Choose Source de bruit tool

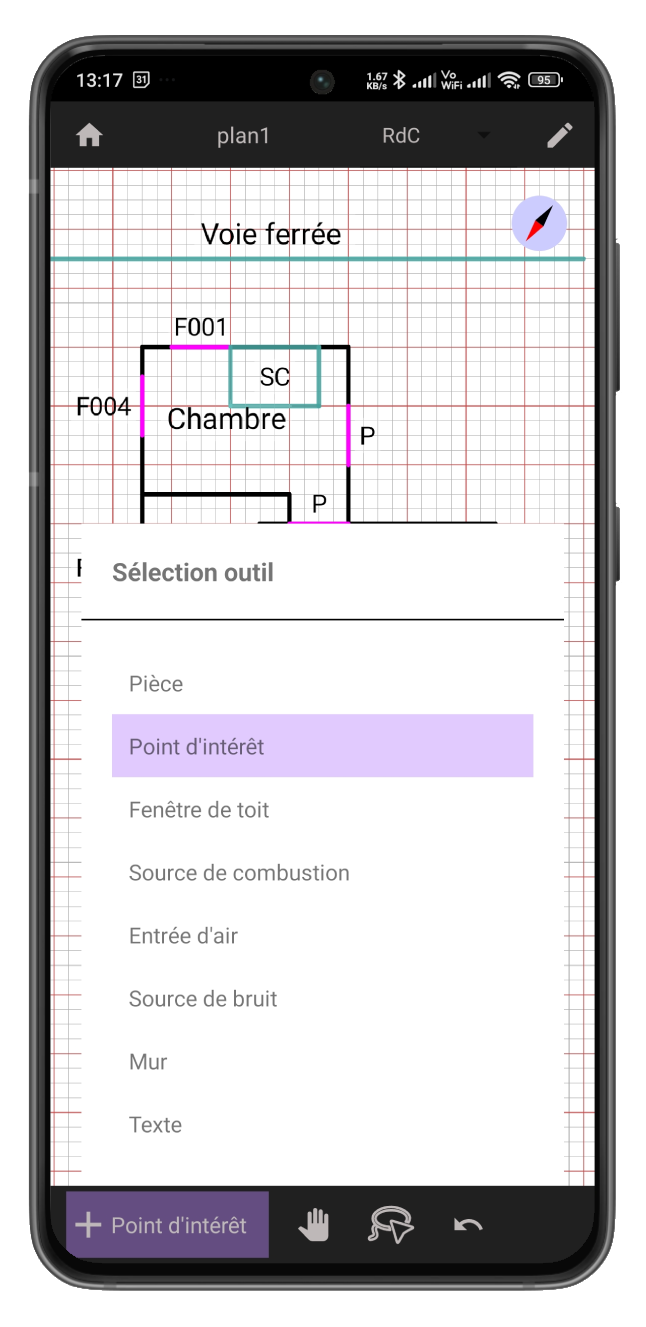click(x=203, y=999)
